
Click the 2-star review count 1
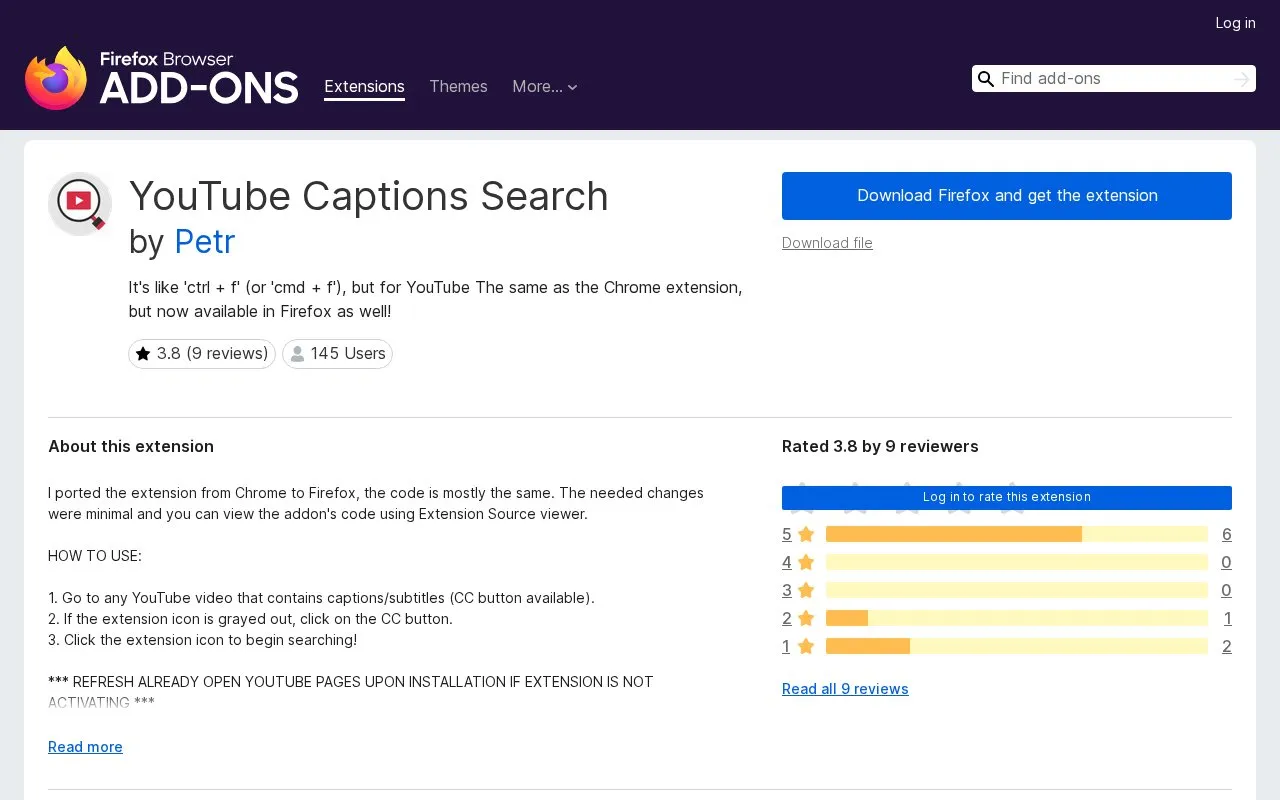tap(1227, 618)
